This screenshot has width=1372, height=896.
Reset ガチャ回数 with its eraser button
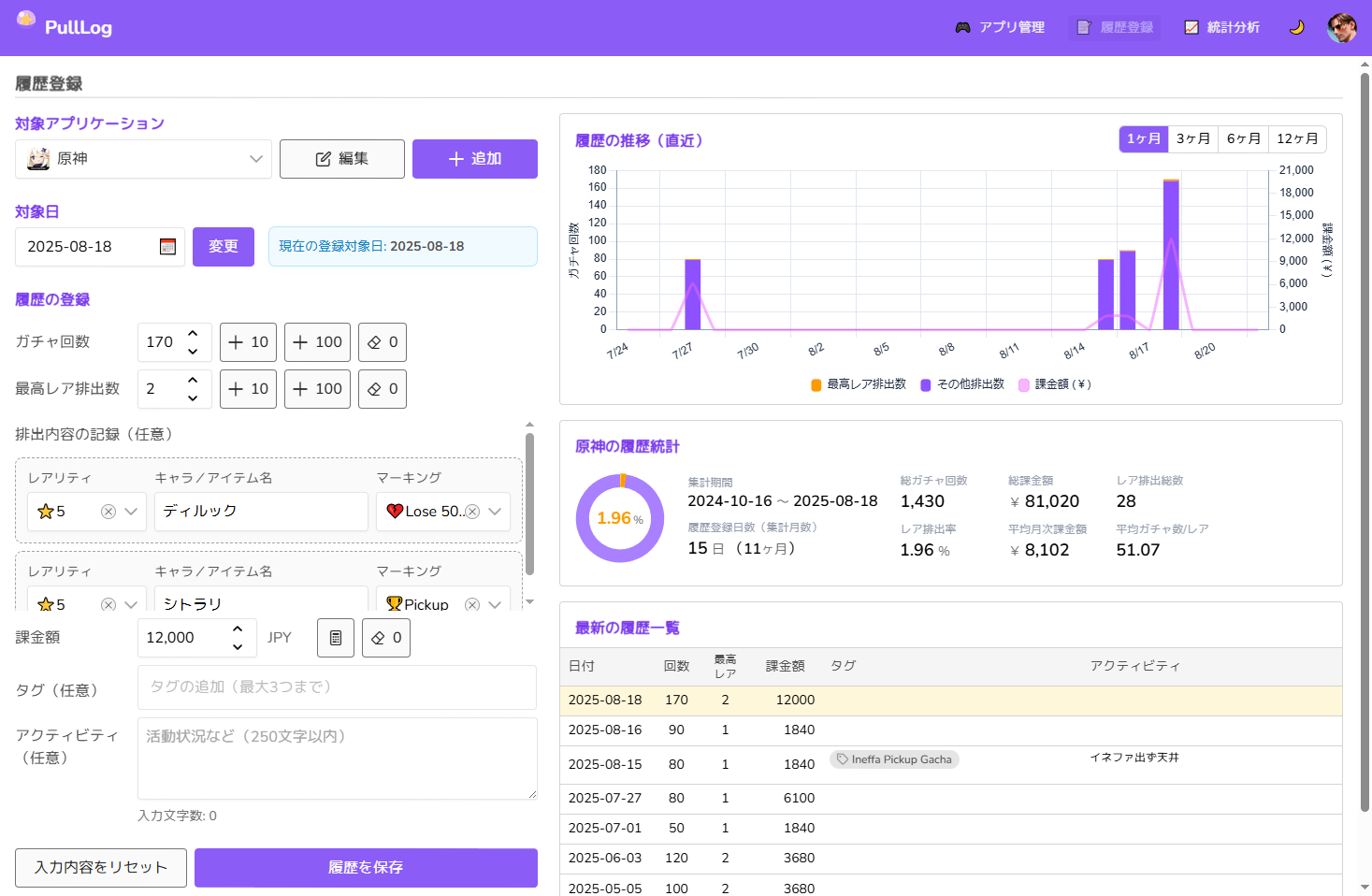[x=383, y=342]
